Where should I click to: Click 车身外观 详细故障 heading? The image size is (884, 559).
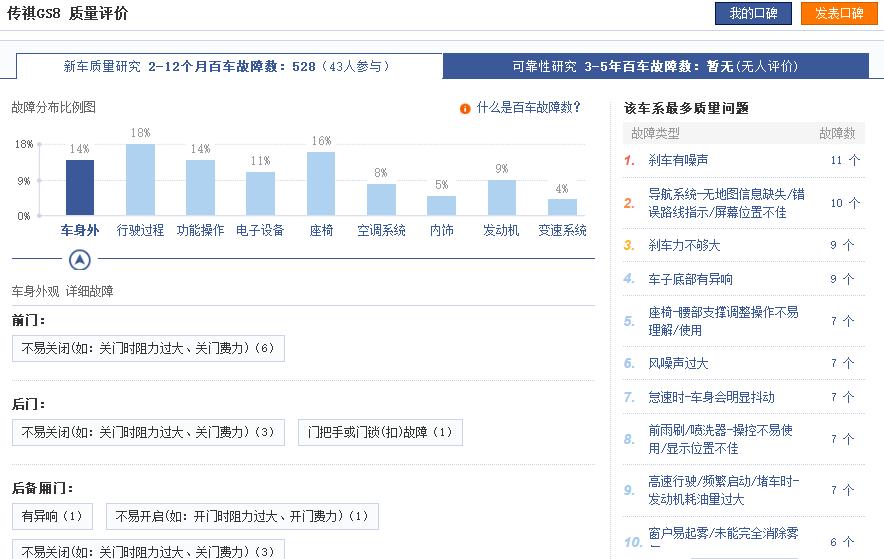[x=63, y=291]
